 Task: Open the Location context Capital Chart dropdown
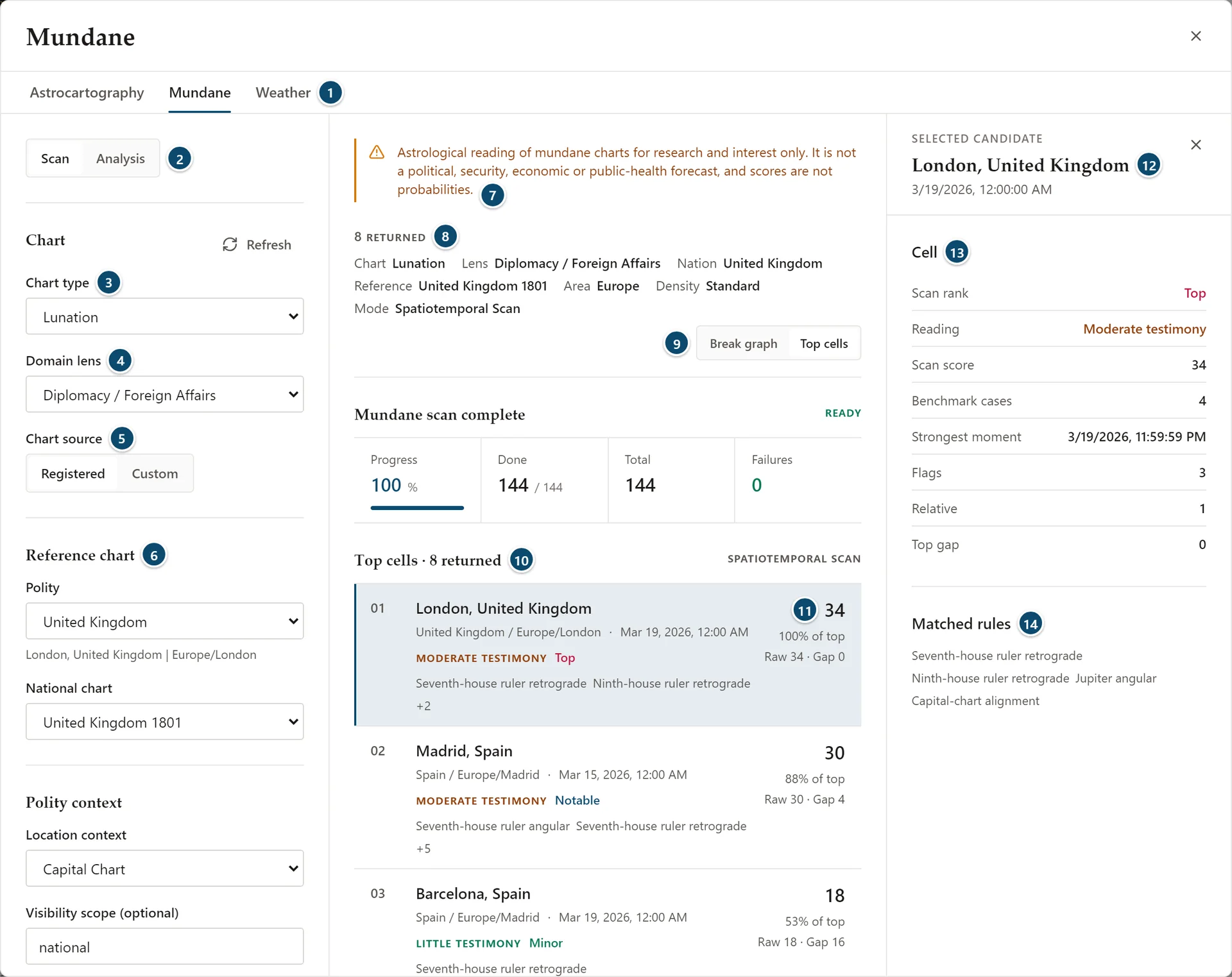coord(164,869)
